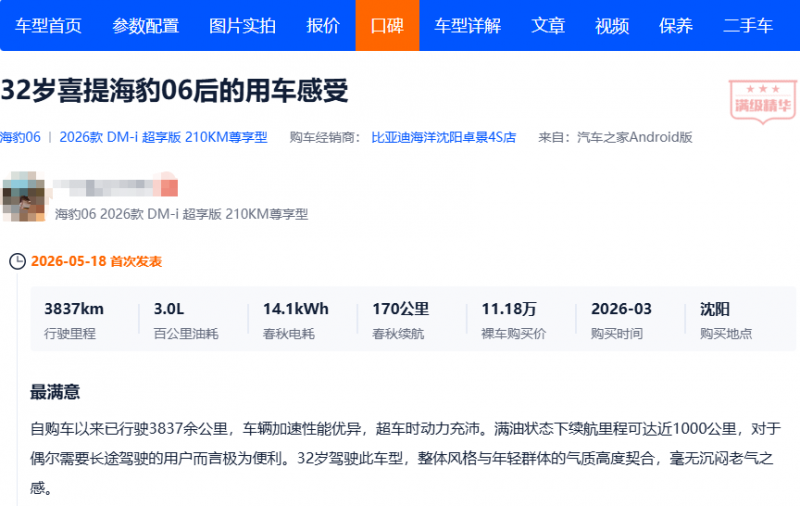The width and height of the screenshot is (800, 506).
Task: Click the 3837km 行驶里程 value
Action: 74,309
